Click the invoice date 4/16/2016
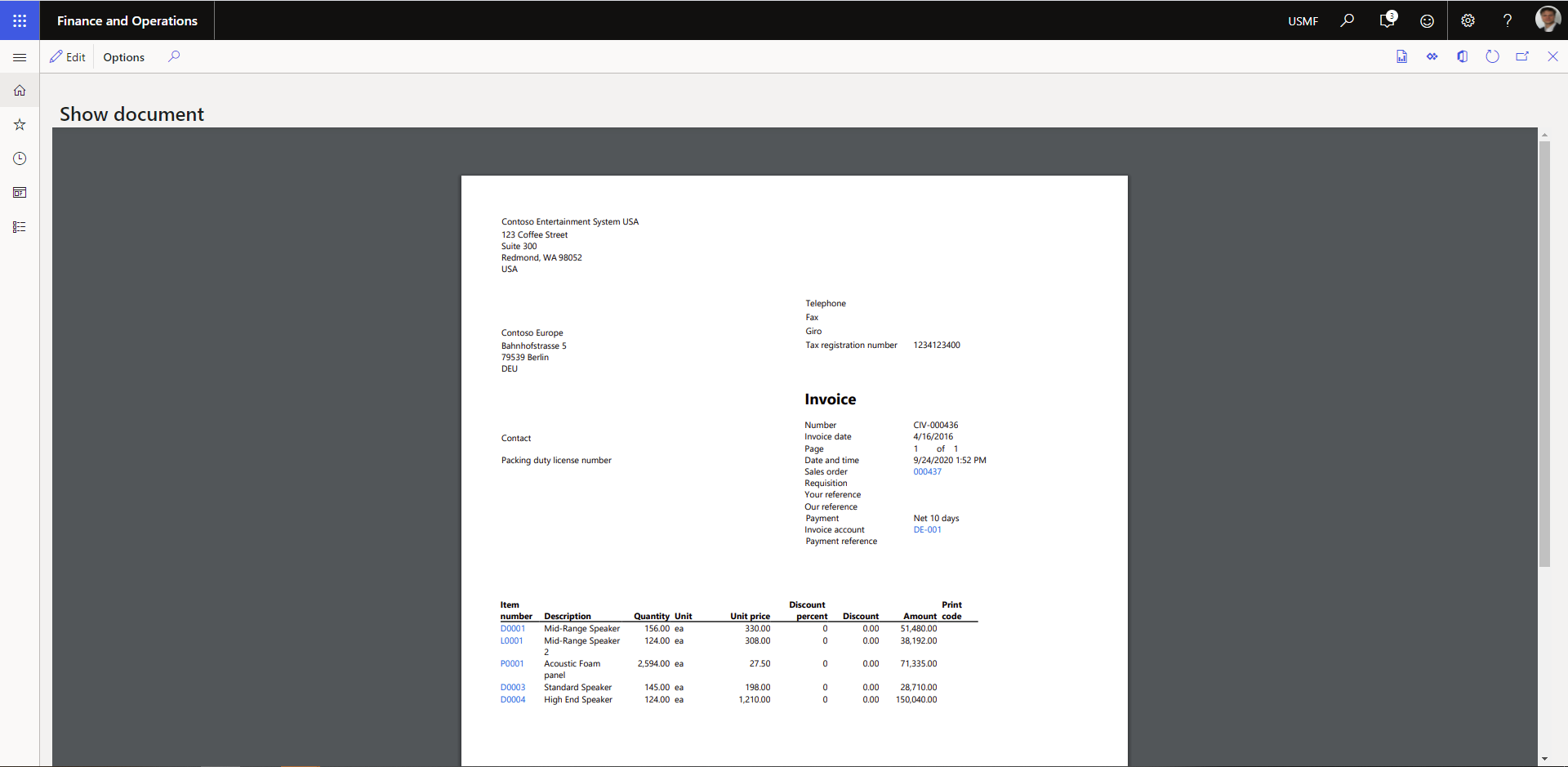The image size is (1568, 767). [x=933, y=437]
